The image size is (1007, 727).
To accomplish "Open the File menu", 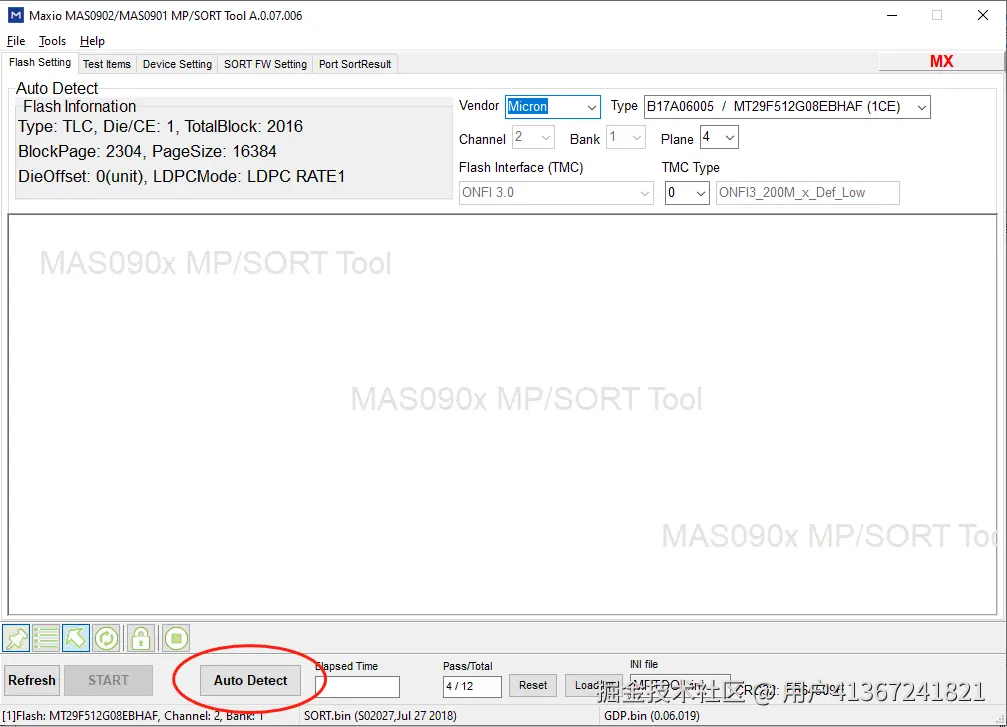I will (x=16, y=41).
